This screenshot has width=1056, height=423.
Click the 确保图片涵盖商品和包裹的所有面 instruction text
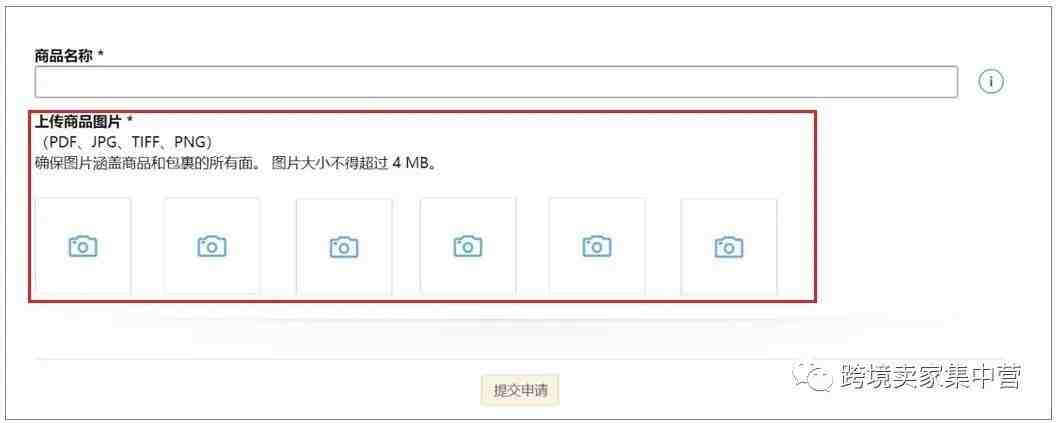pos(146,164)
